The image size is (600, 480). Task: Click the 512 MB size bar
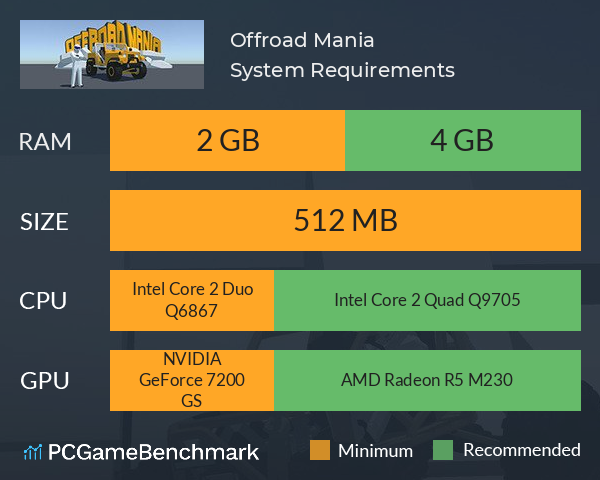345,220
